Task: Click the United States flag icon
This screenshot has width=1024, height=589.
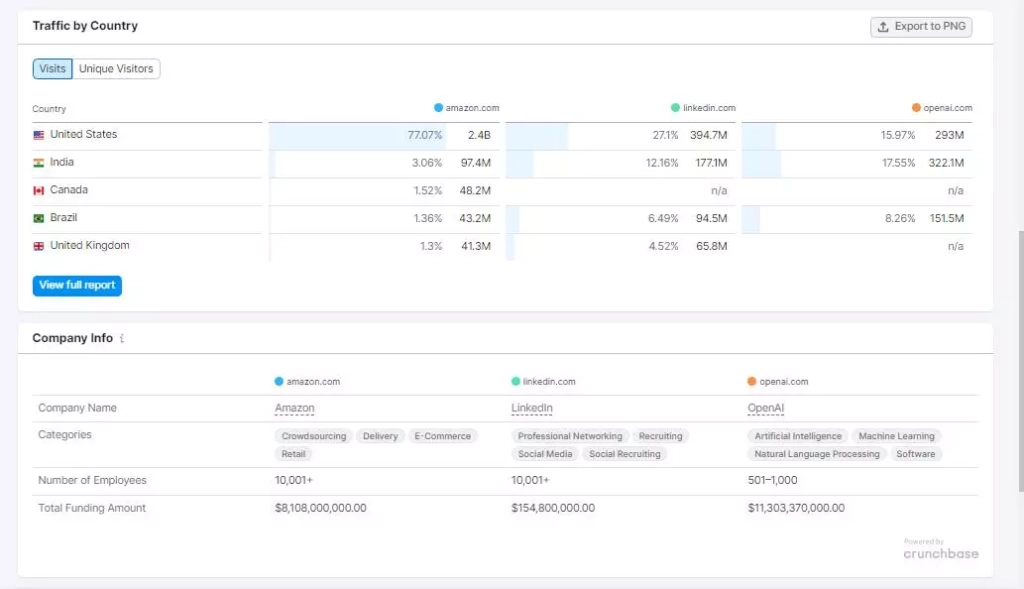Action: pos(39,135)
